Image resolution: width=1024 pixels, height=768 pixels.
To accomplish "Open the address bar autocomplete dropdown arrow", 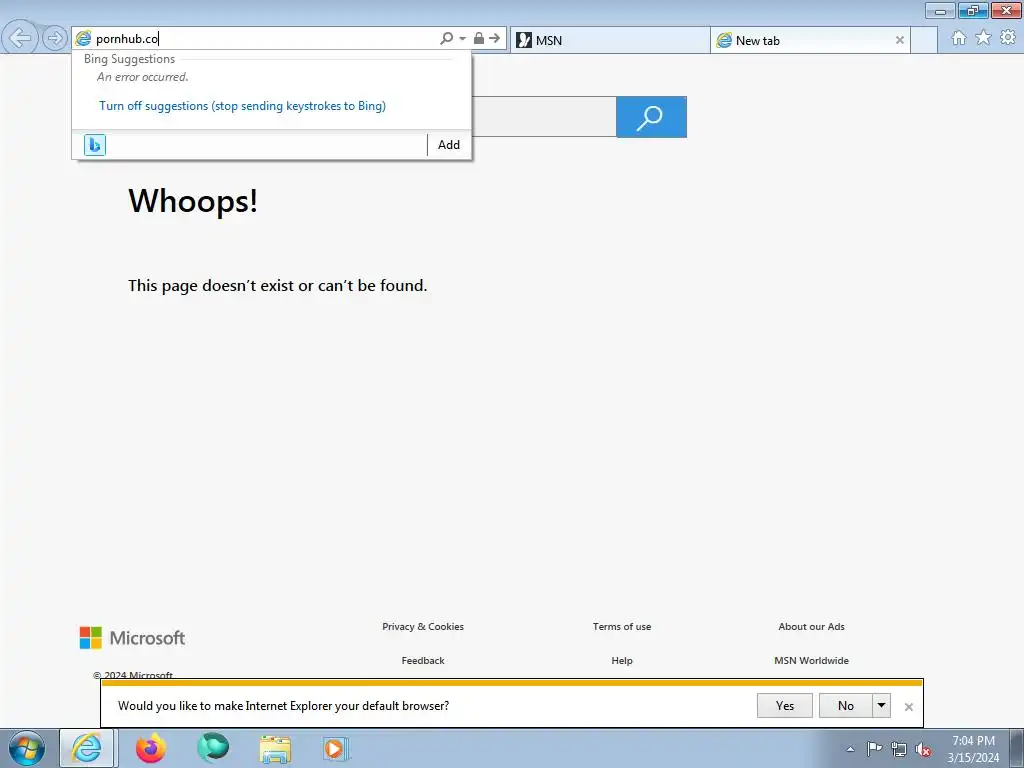I will [462, 39].
